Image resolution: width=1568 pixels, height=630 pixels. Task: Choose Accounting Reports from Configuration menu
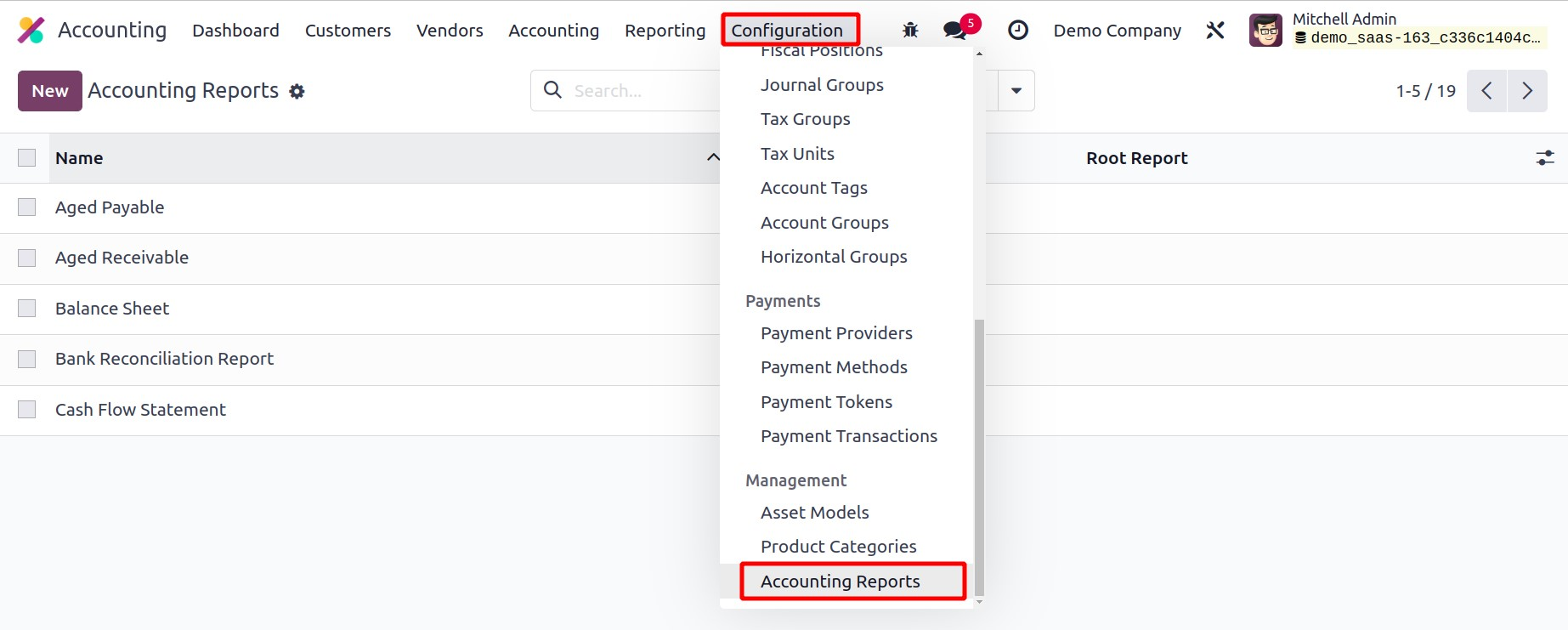tap(840, 582)
